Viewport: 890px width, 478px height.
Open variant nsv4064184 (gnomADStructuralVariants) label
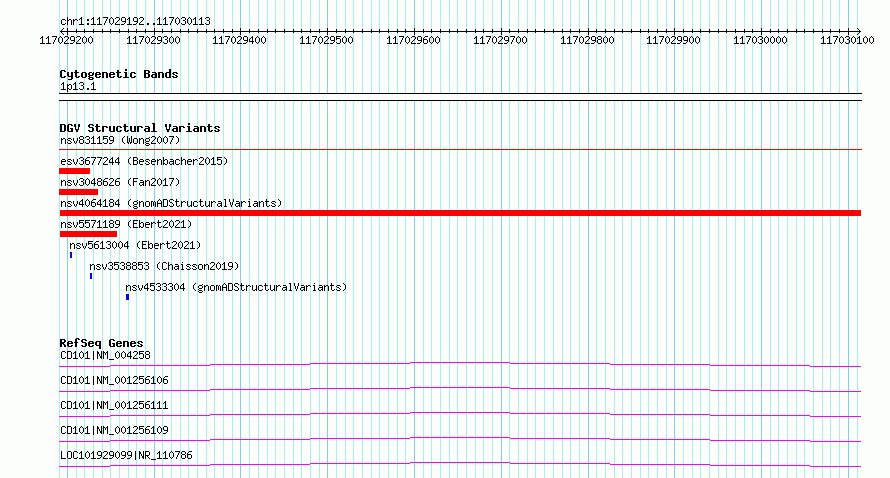pos(171,203)
